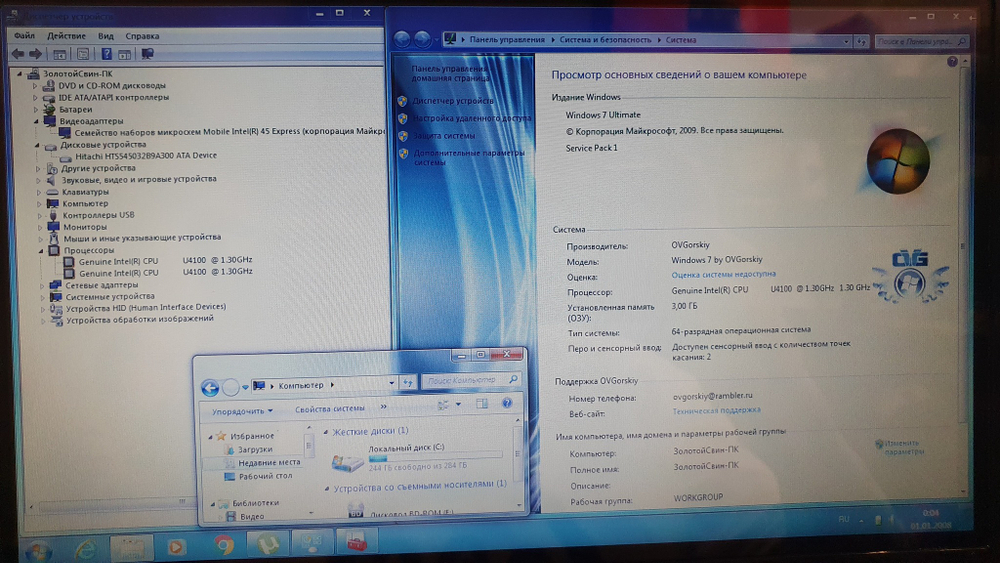Viewport: 1000px width, 563px height.
Task: Click the Техническая поддержка website link
Action: click(716, 410)
